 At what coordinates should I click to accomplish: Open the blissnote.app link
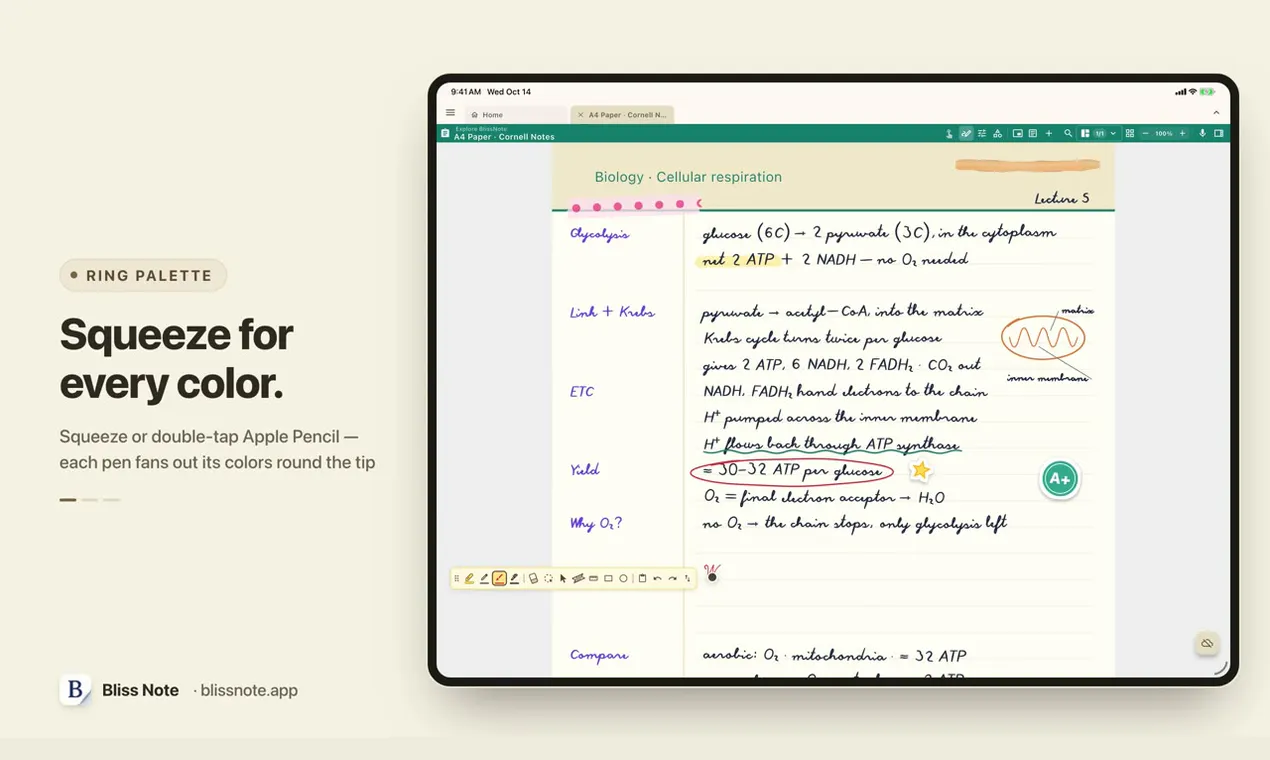point(249,690)
